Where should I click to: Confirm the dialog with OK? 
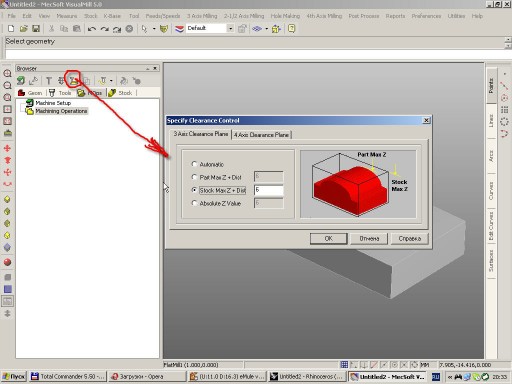click(328, 239)
